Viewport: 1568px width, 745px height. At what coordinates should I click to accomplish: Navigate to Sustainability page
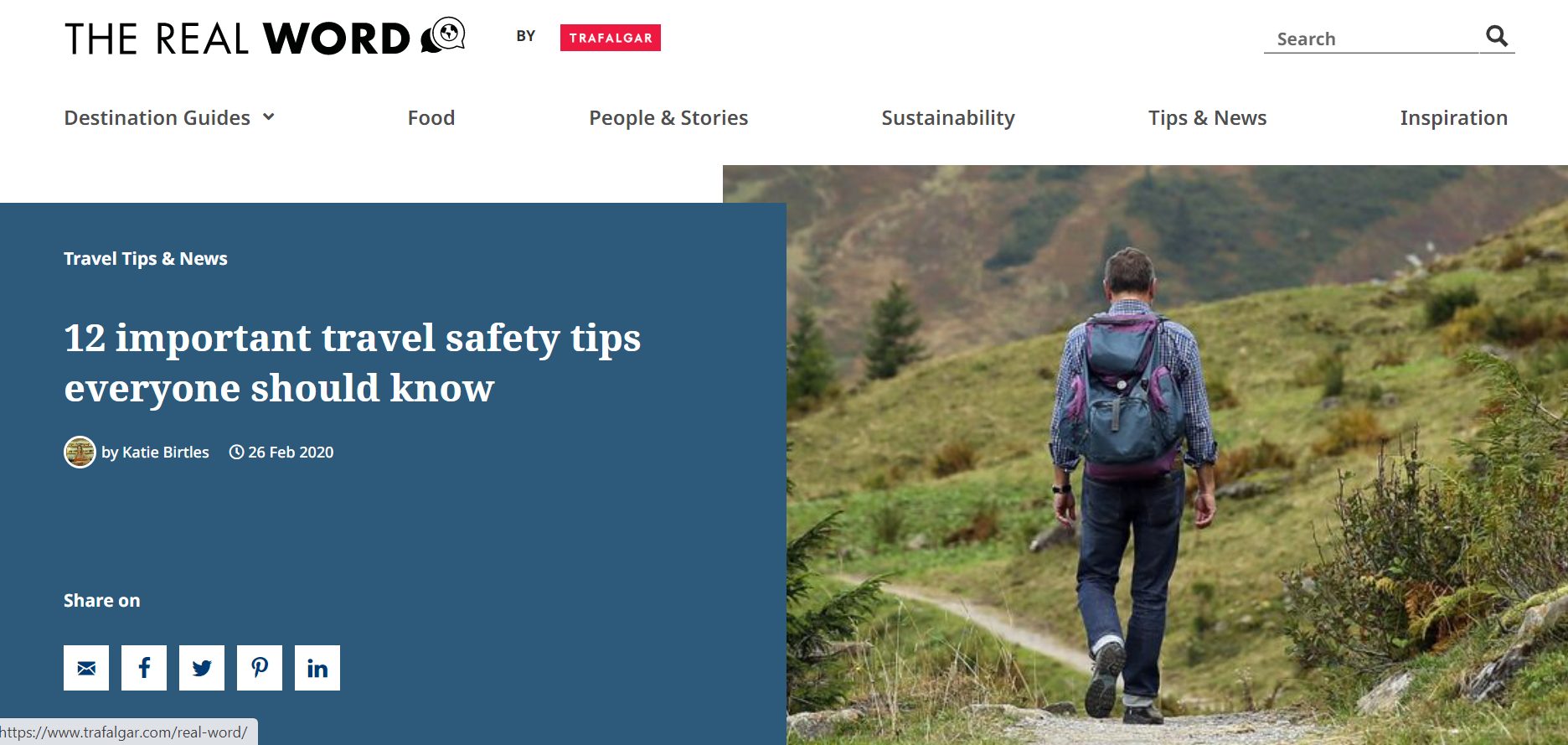pyautogui.click(x=948, y=117)
